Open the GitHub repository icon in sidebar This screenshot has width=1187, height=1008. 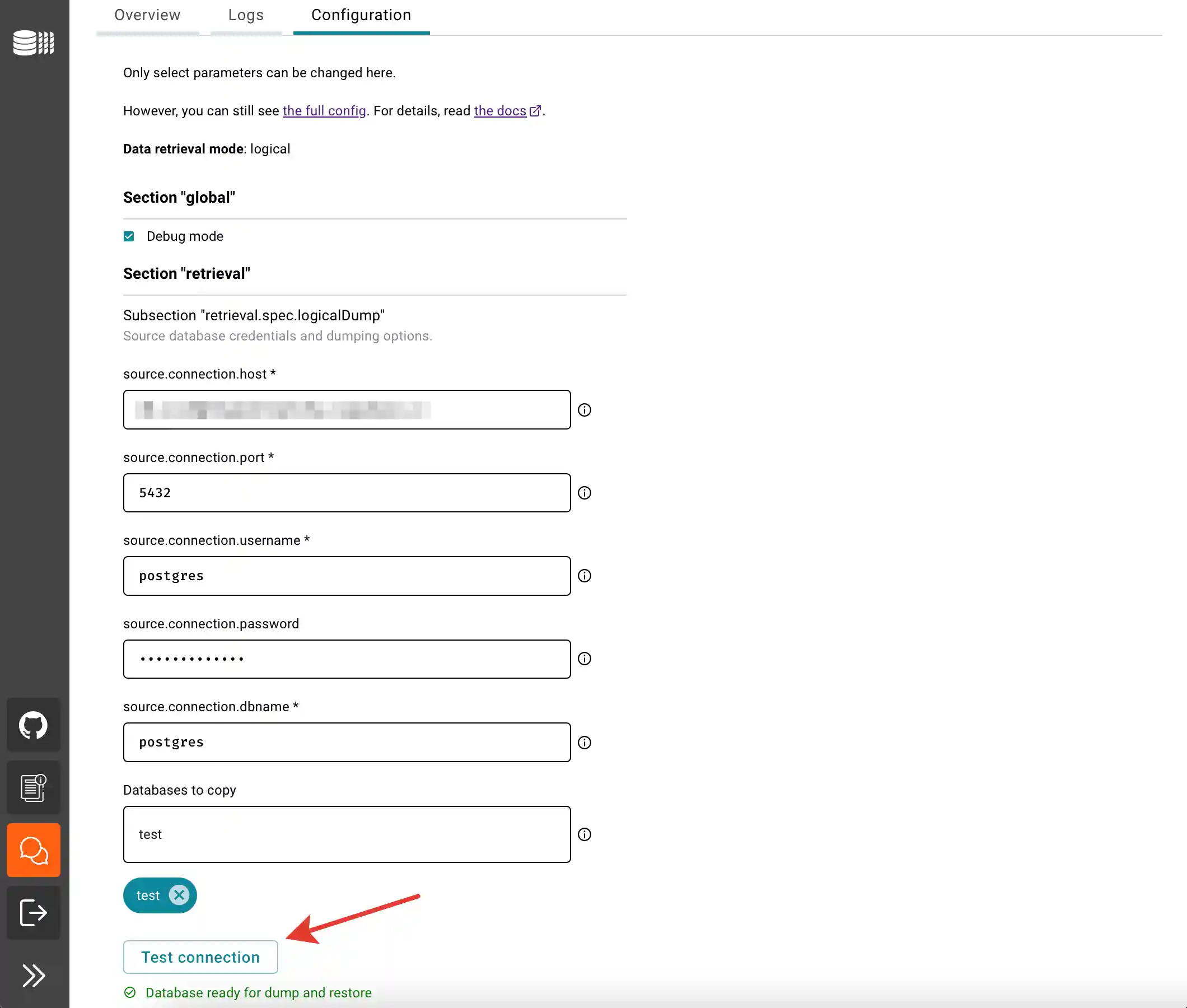point(33,725)
